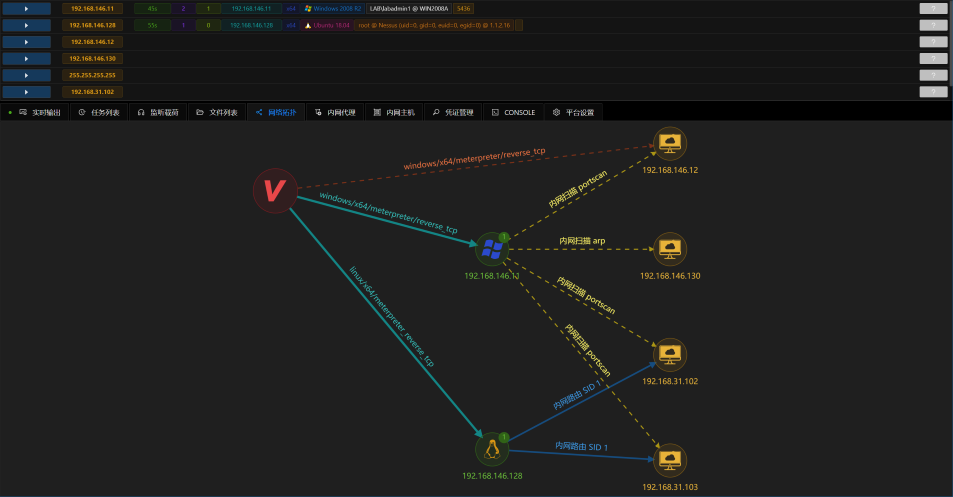Click the monitor icon for host 192.168.146.12

pyautogui.click(x=669, y=144)
